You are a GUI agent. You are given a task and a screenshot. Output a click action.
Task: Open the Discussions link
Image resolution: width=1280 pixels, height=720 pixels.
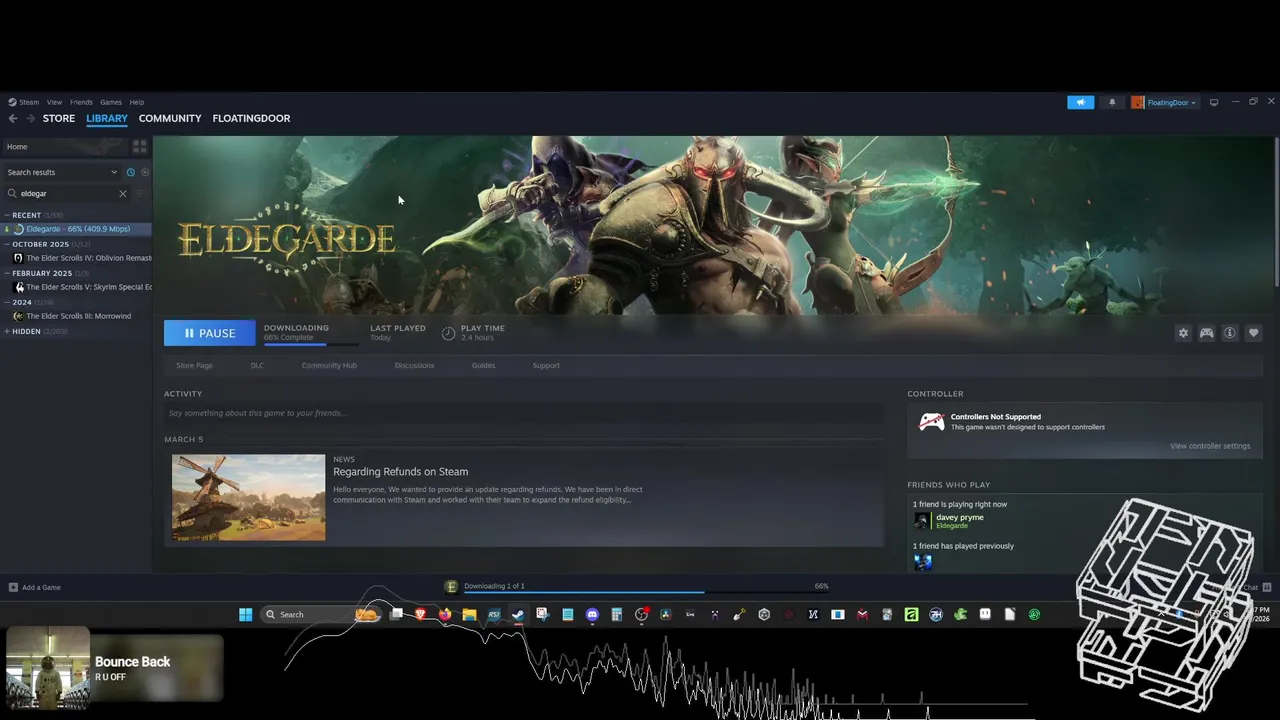click(414, 365)
